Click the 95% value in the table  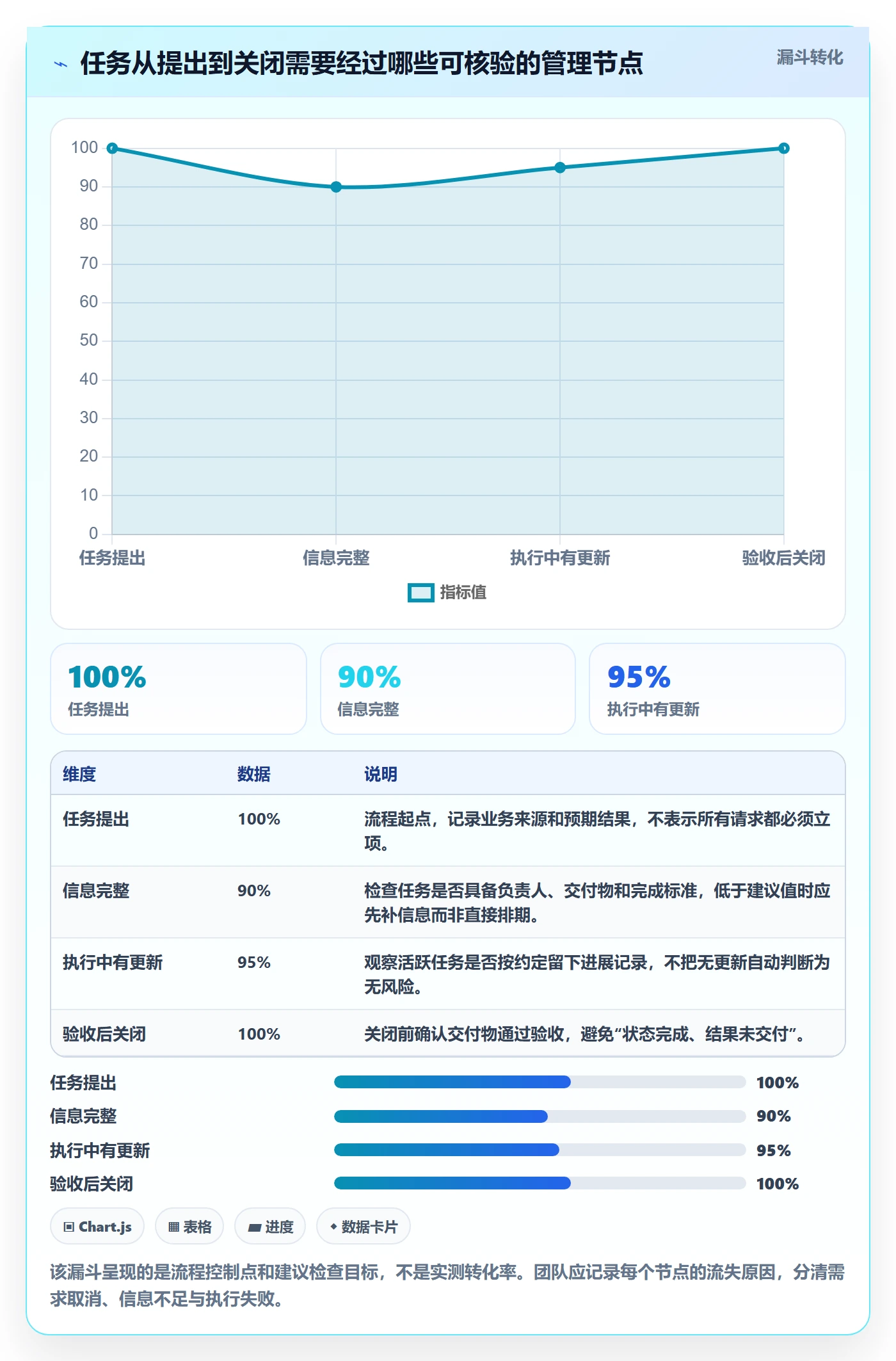click(x=254, y=962)
